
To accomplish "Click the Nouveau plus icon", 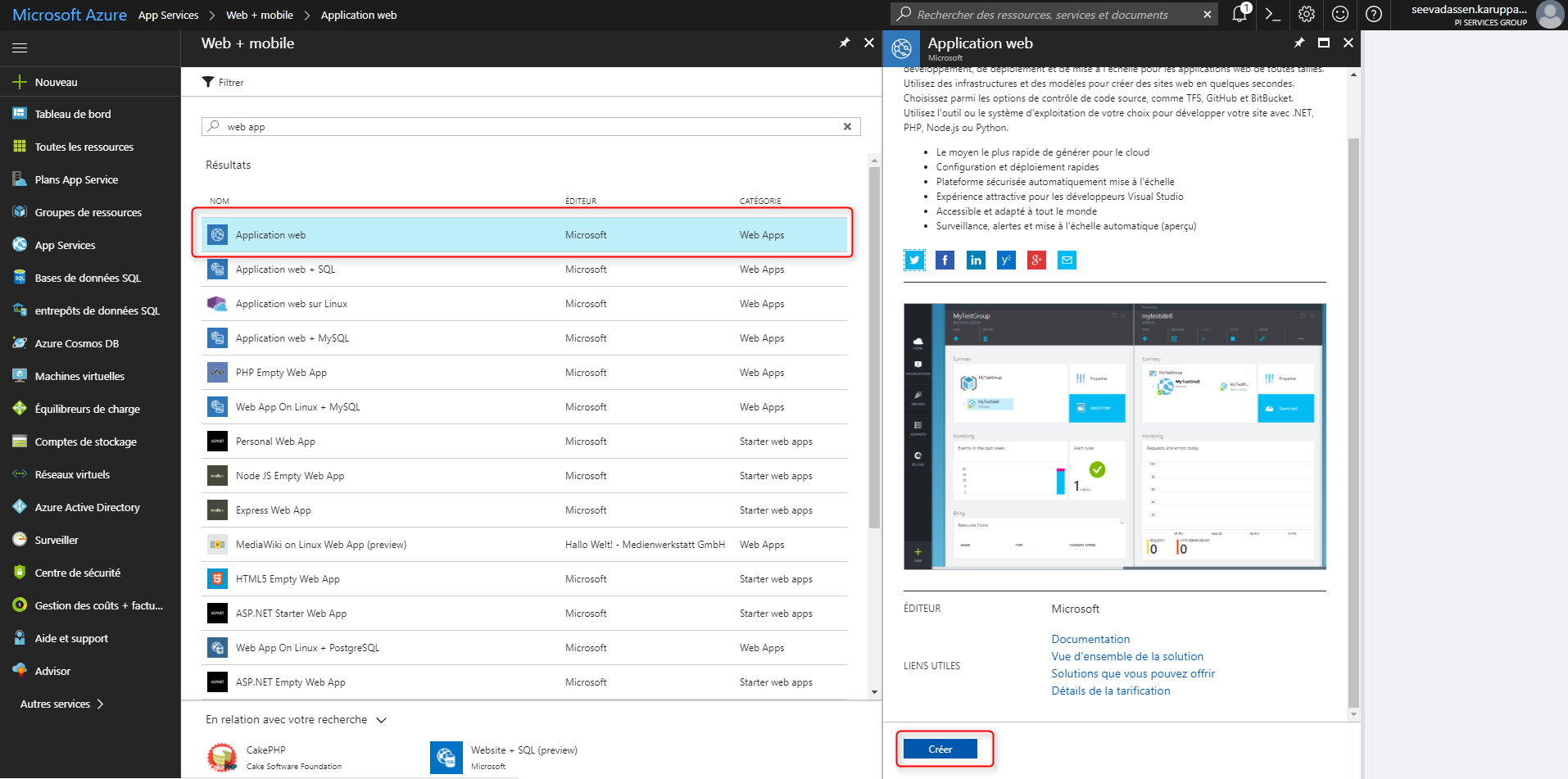I will tap(20, 82).
